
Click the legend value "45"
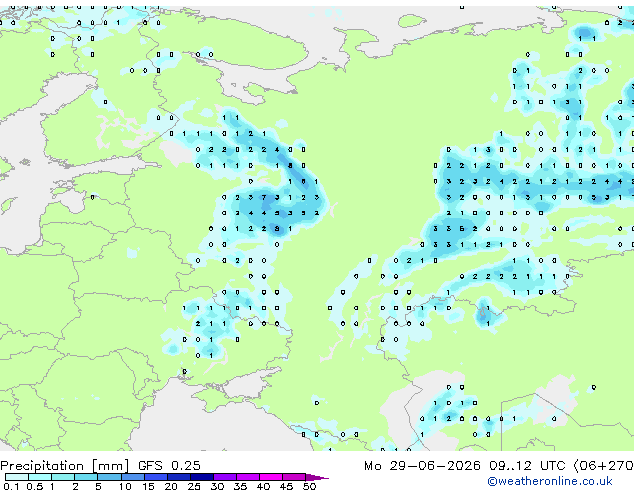coord(286,486)
